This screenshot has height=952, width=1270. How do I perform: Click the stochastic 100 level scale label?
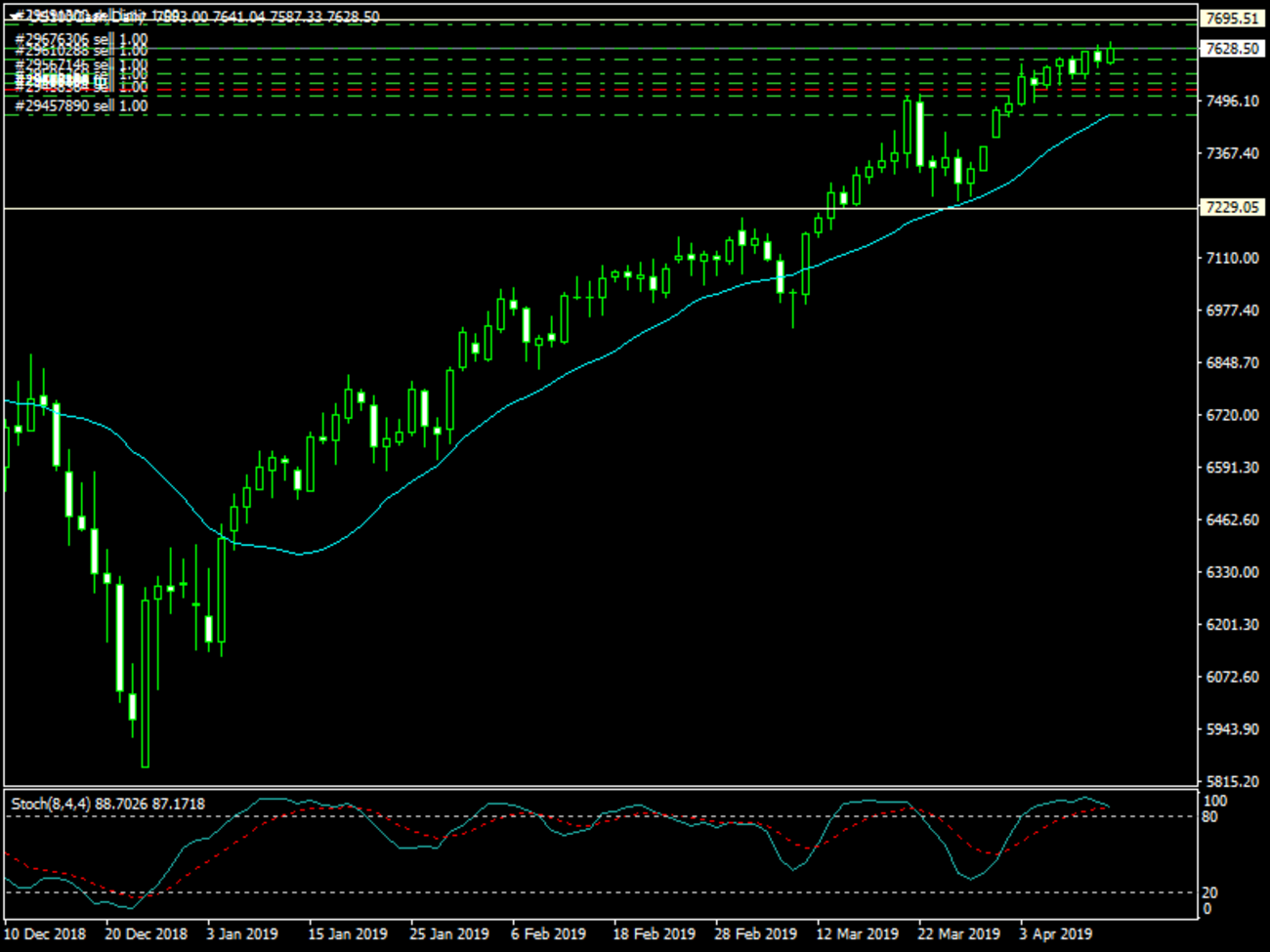click(1216, 801)
